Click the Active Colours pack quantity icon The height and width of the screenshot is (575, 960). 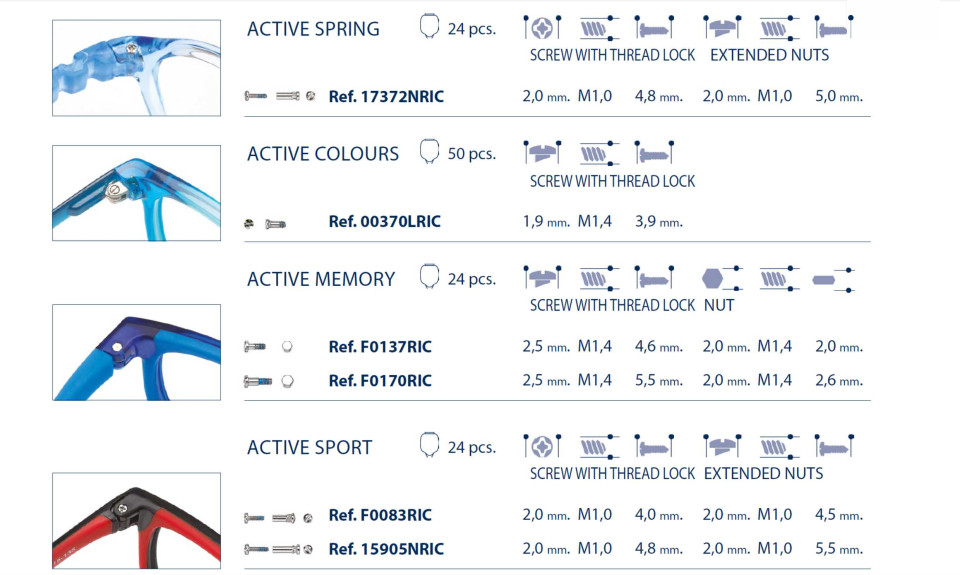tap(430, 152)
